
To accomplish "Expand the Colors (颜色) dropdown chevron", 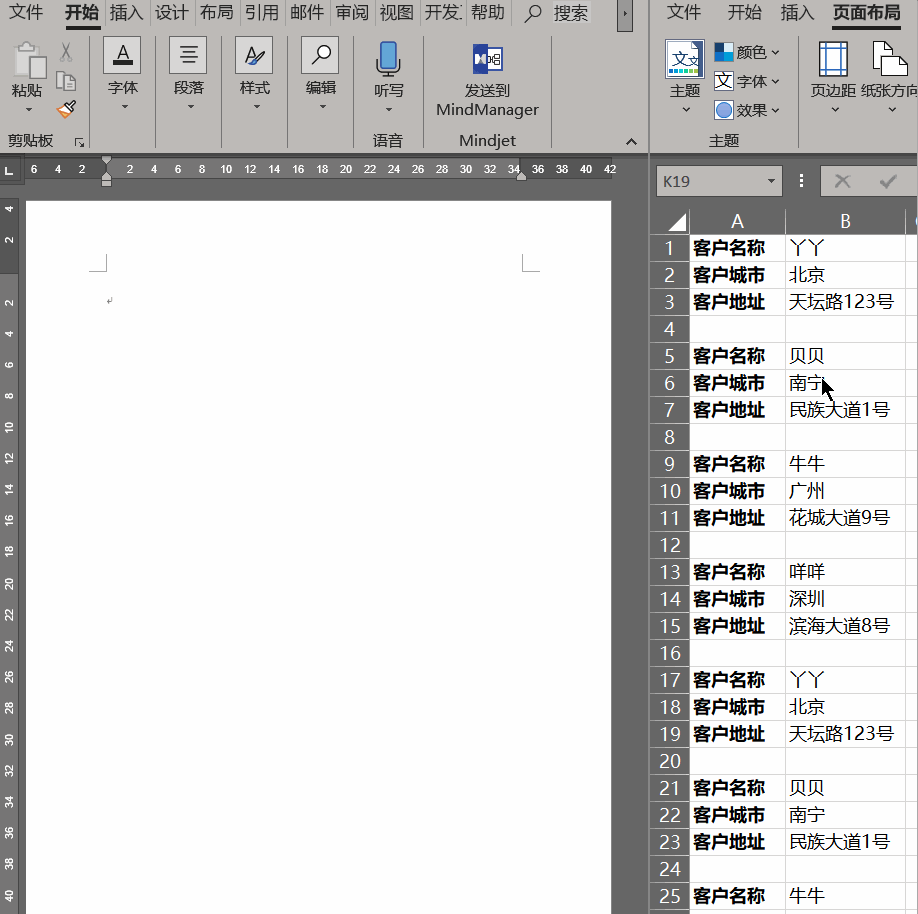I will point(775,53).
